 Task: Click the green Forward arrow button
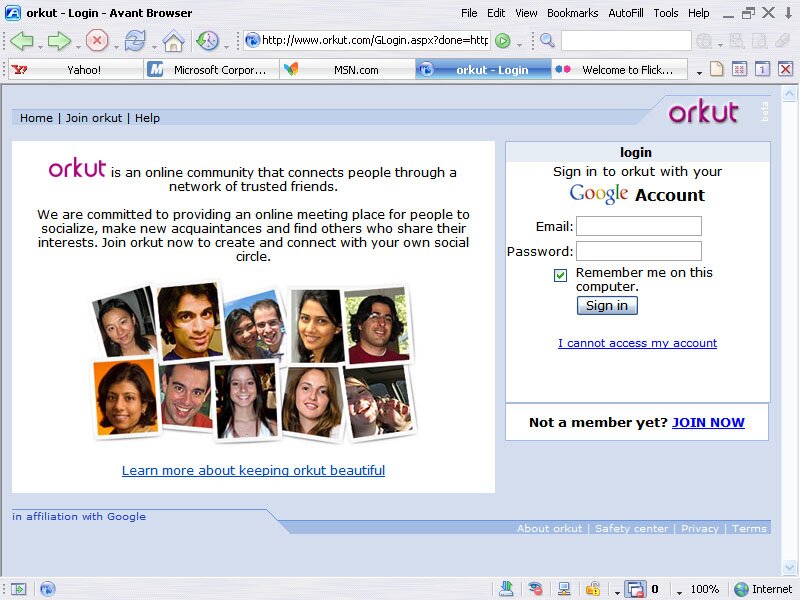[x=59, y=41]
